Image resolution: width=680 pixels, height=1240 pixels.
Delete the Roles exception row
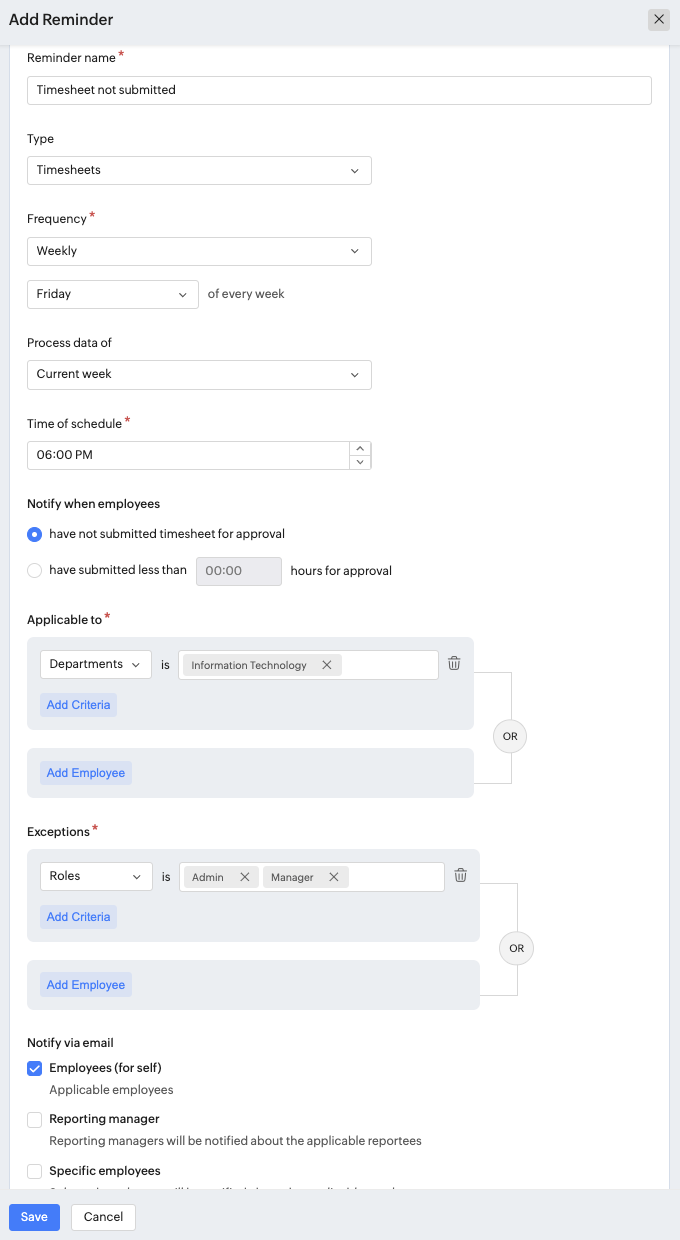pos(460,875)
